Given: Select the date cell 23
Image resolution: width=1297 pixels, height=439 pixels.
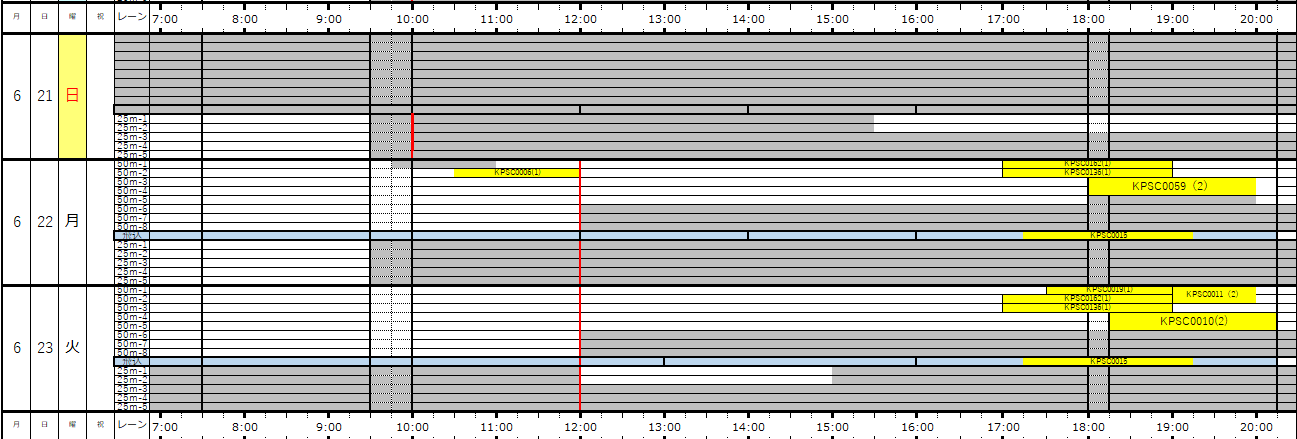Looking at the screenshot, I should pyautogui.click(x=45, y=348).
